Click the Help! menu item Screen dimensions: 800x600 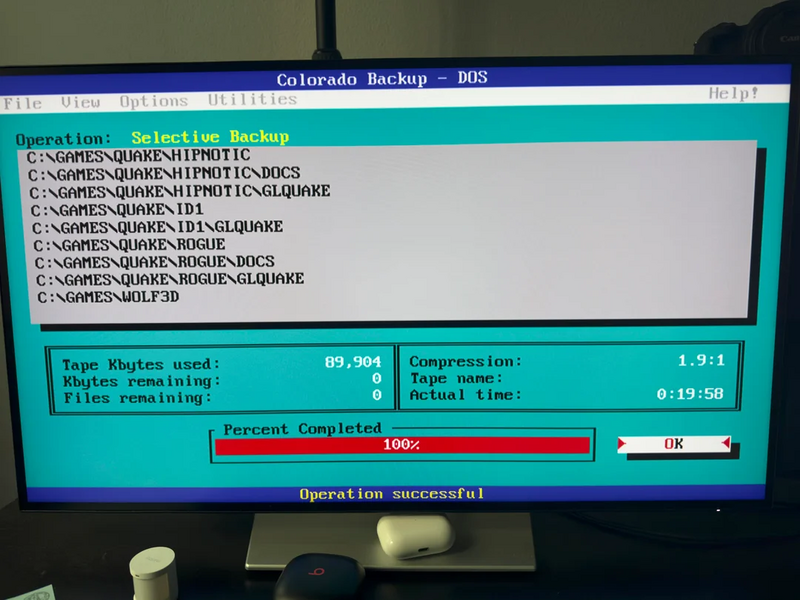(733, 93)
